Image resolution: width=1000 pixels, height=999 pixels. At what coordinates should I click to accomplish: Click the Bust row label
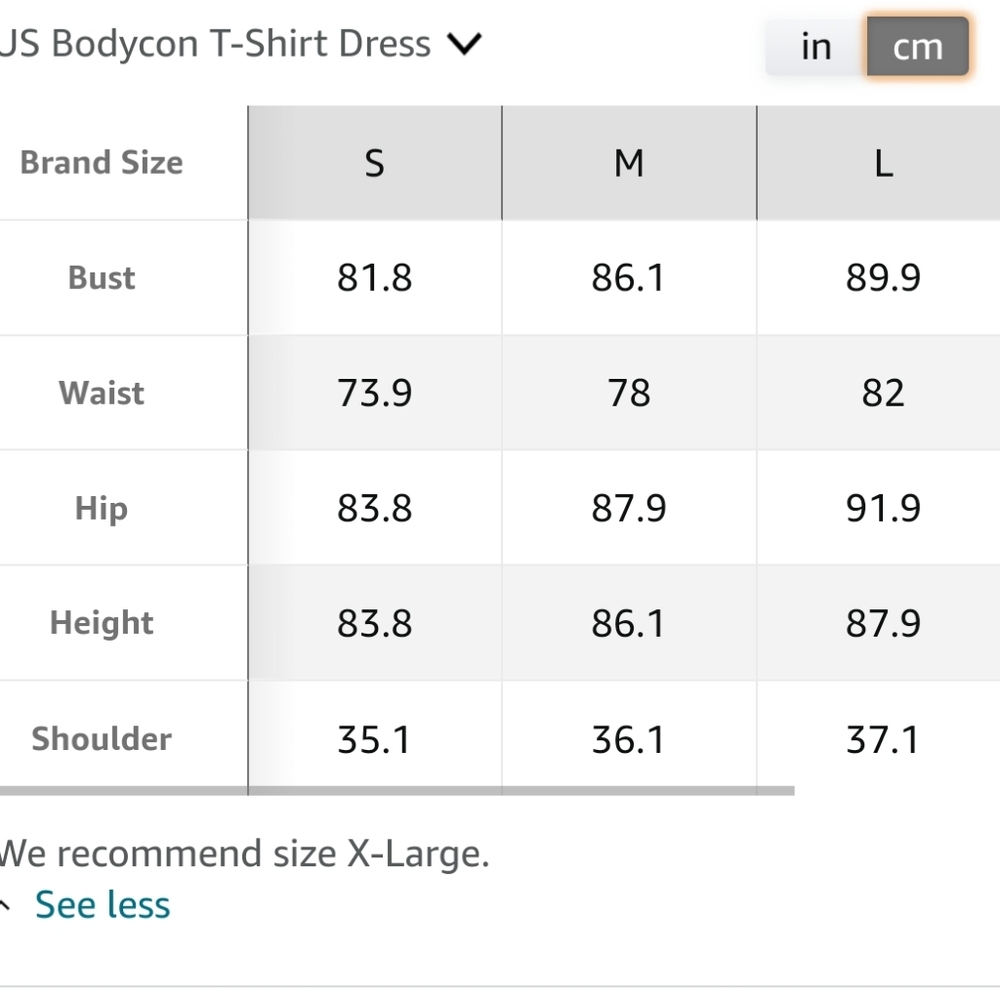tap(101, 278)
